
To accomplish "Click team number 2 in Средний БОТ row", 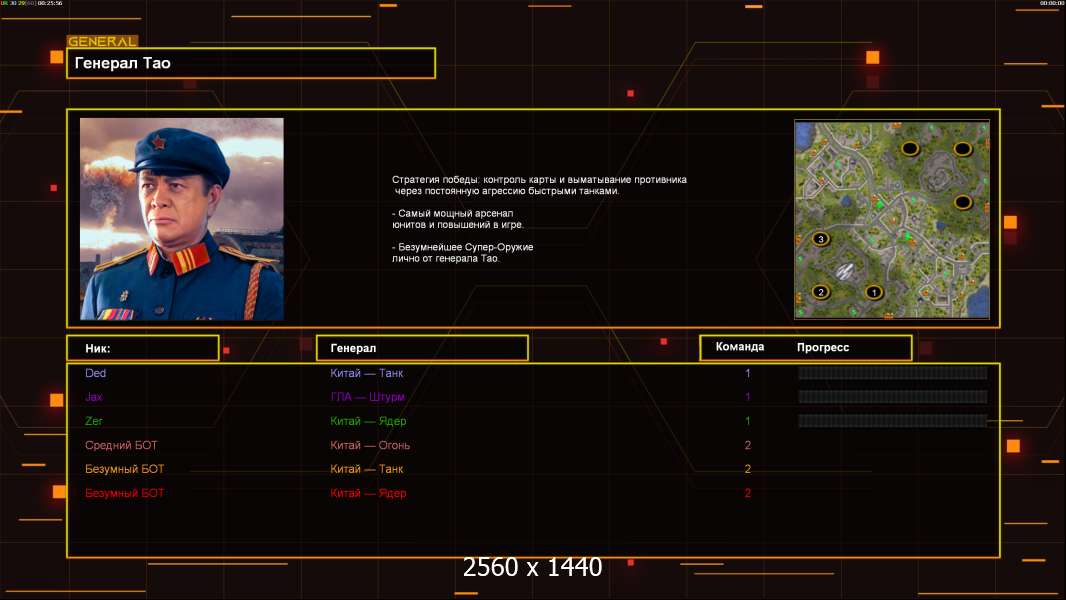I will [747, 445].
